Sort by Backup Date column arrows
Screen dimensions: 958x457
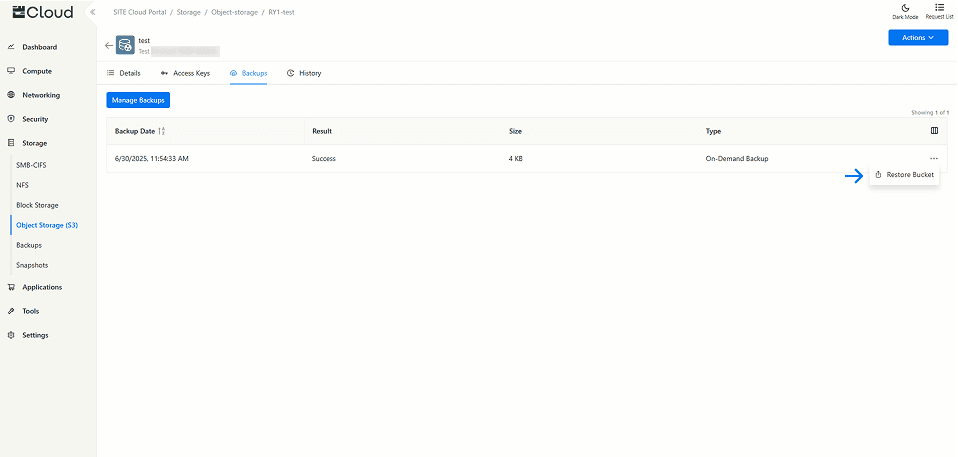point(162,131)
